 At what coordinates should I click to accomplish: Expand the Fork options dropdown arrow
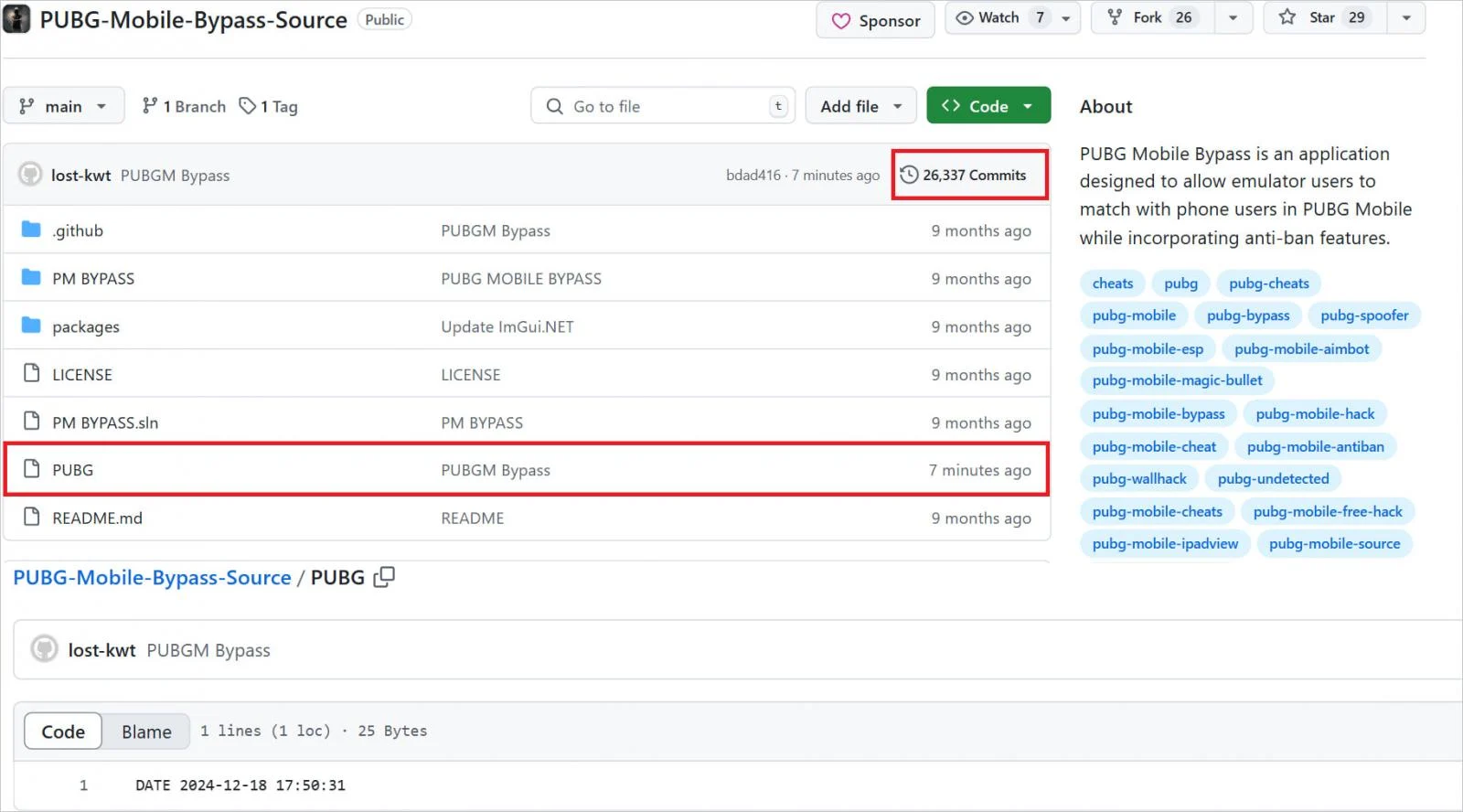pos(1233,17)
